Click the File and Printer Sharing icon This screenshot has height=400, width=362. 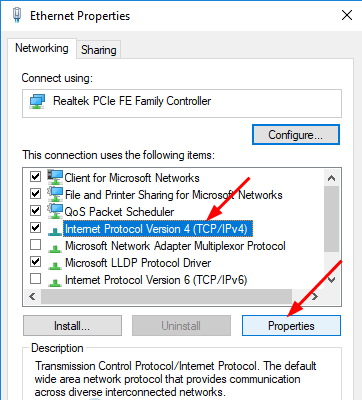coord(55,194)
